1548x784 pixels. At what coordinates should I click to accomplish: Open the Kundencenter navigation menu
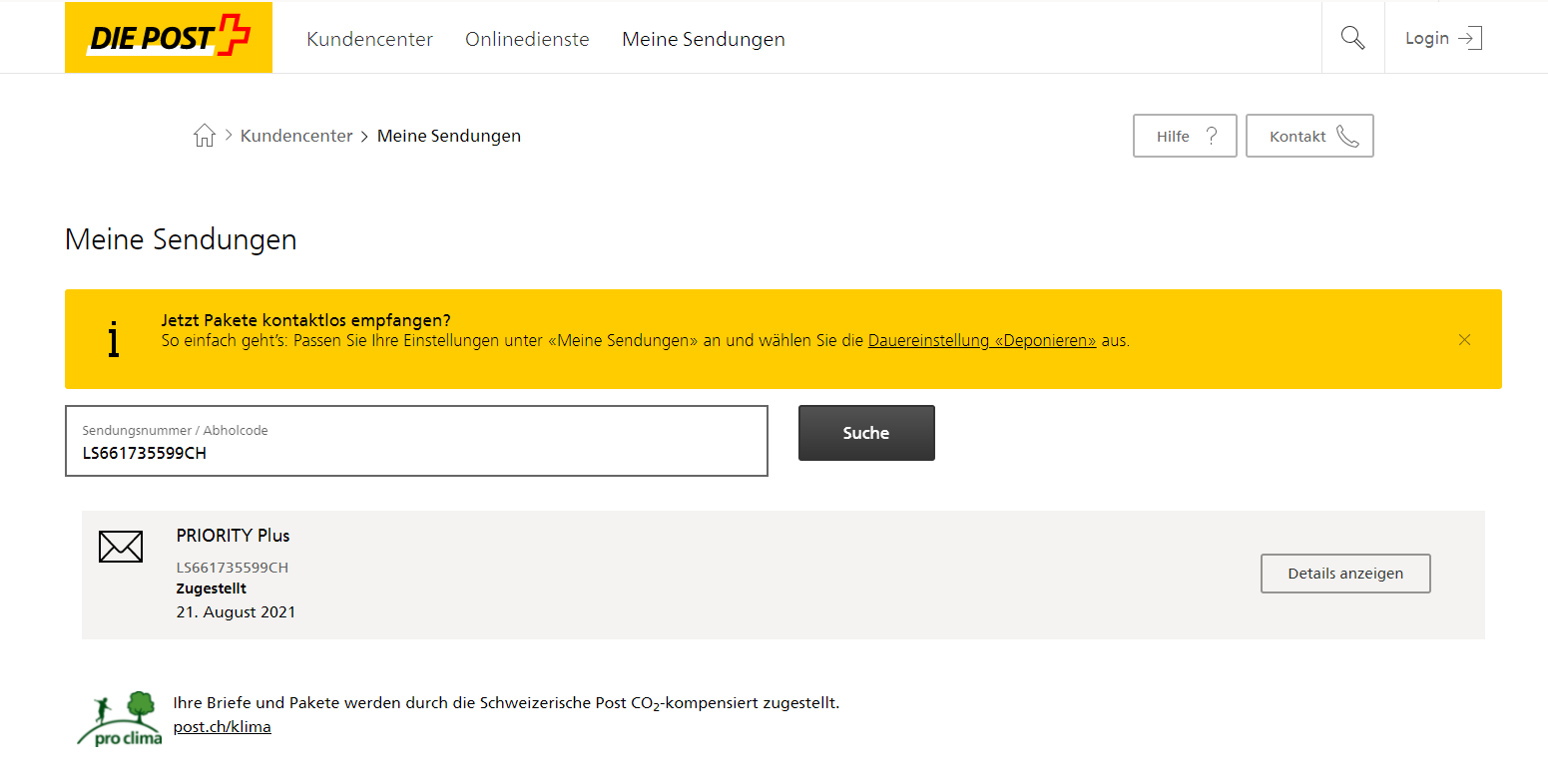coord(369,39)
